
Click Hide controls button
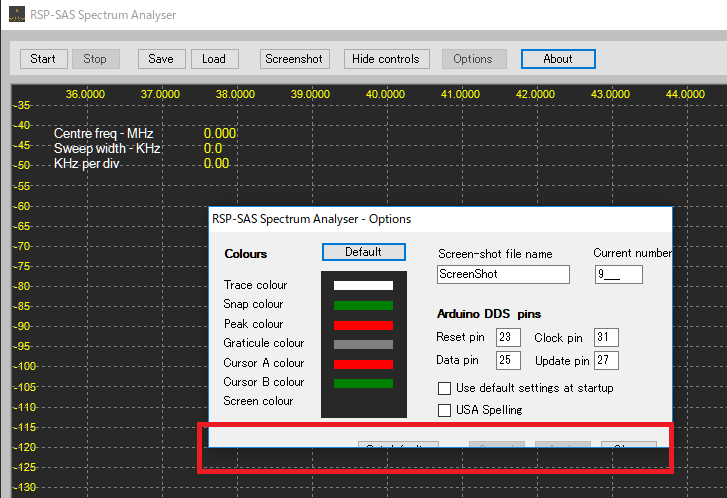click(x=386, y=59)
